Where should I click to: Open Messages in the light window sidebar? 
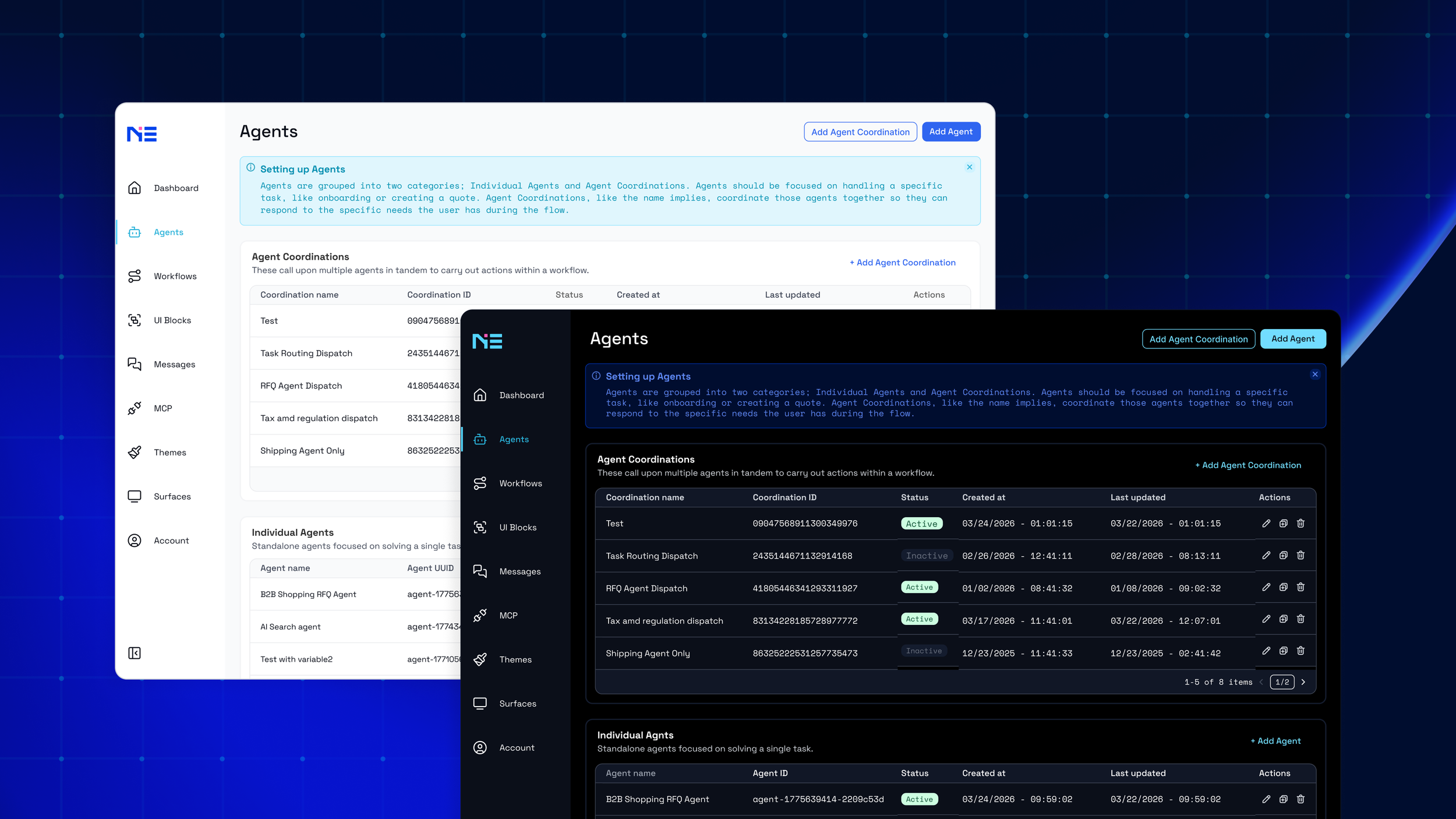click(161, 364)
